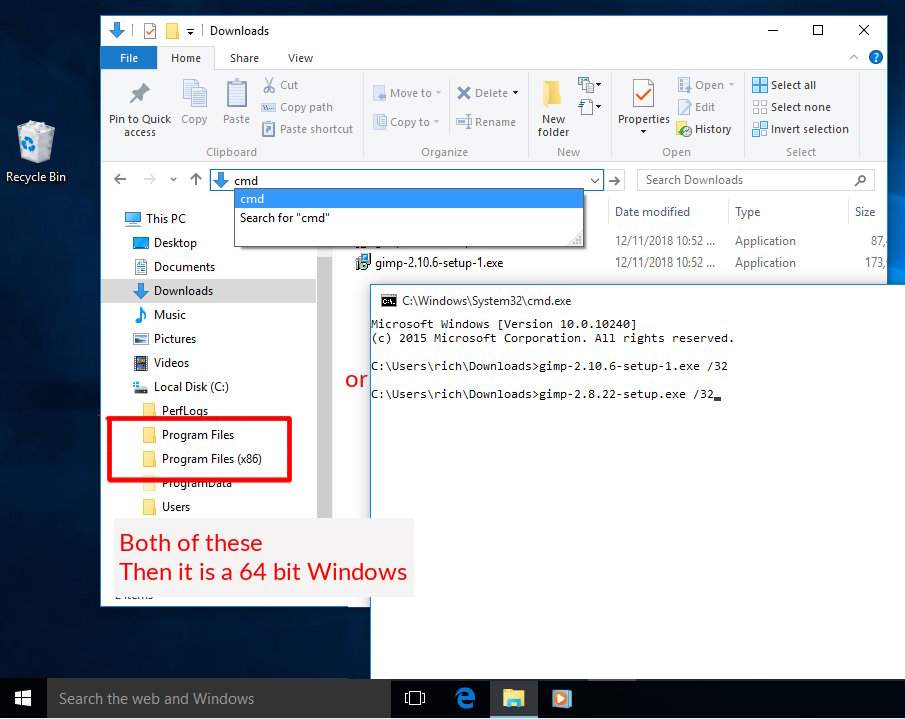Viewport: 905px width, 719px height.
Task: Click the Paste clipboard icon
Action: [236, 93]
